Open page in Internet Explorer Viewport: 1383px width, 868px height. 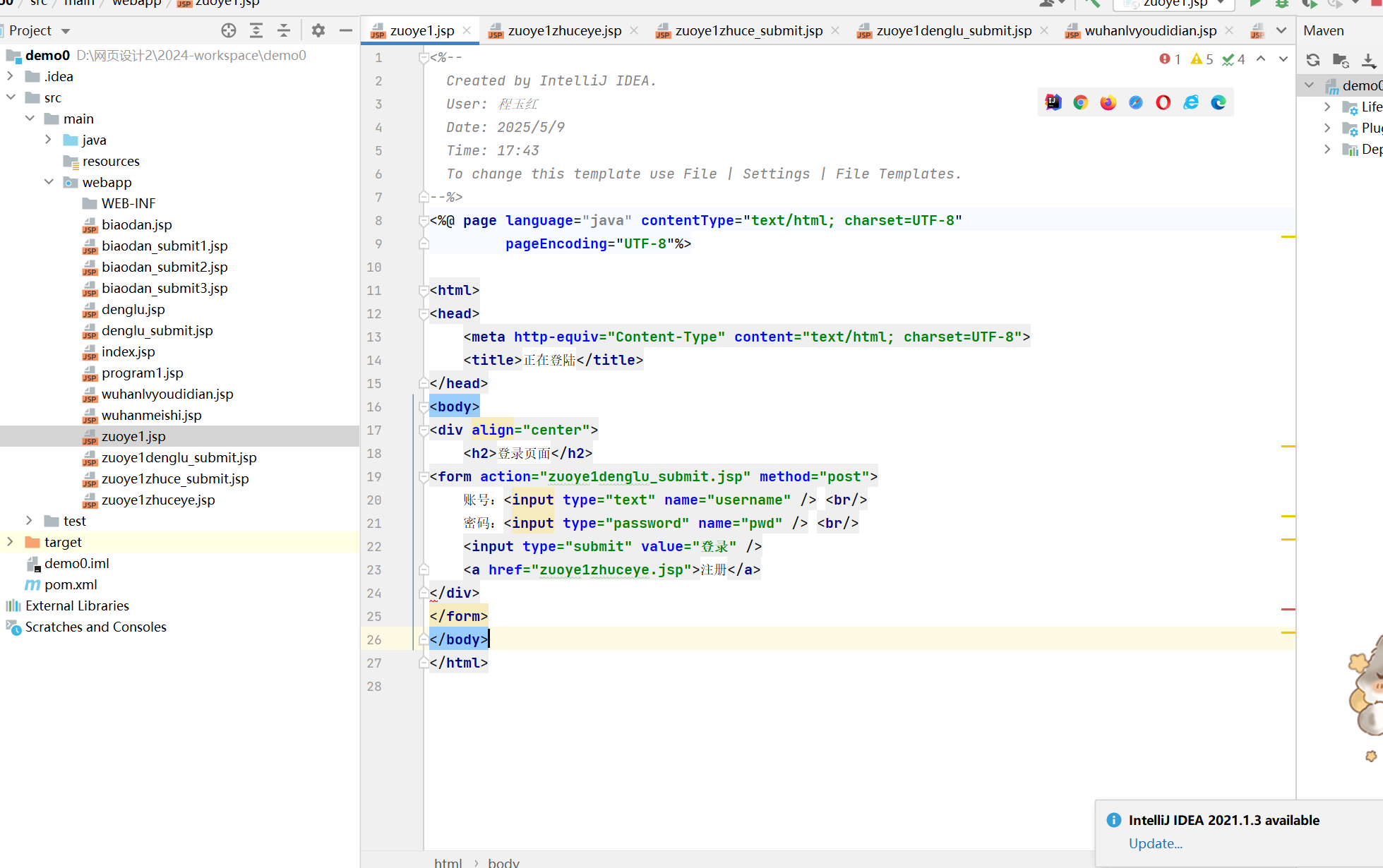[x=1191, y=102]
